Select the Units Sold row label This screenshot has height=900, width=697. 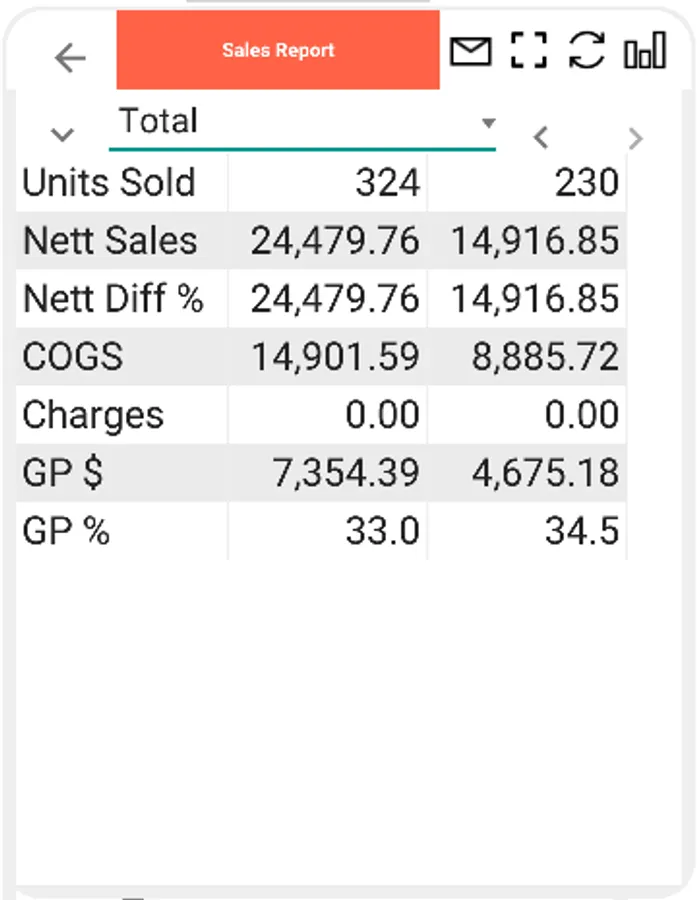click(109, 183)
